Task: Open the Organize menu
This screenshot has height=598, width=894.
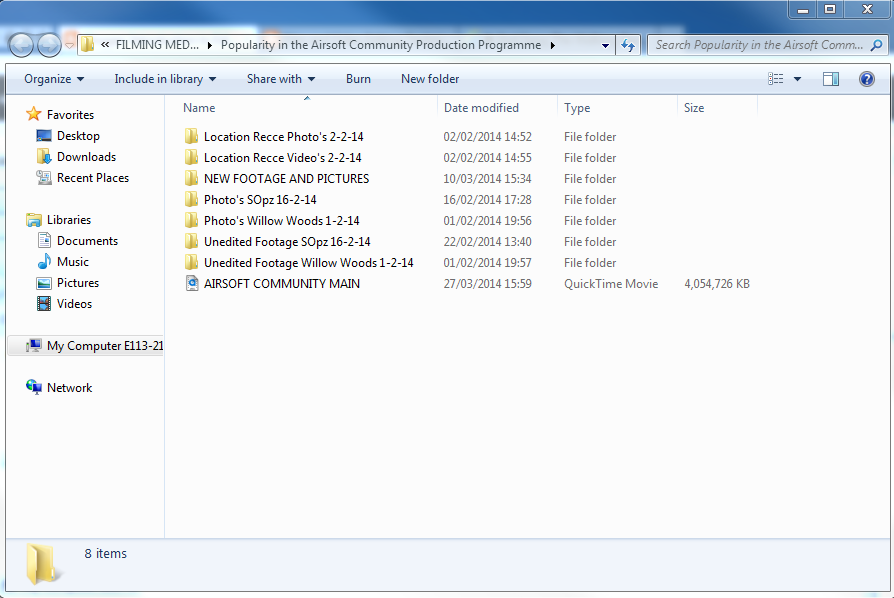Action: pos(54,79)
